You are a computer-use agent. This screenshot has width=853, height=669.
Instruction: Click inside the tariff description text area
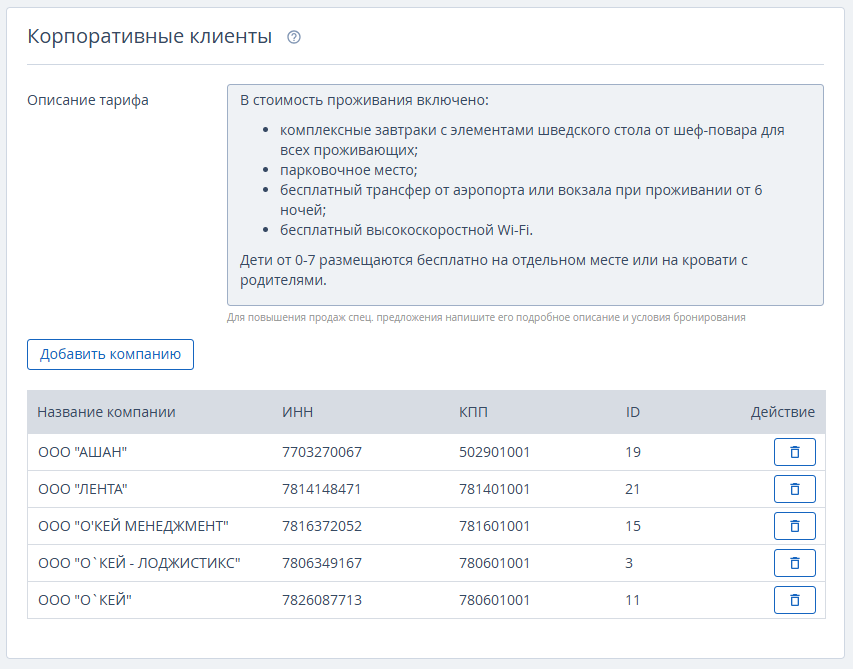525,195
